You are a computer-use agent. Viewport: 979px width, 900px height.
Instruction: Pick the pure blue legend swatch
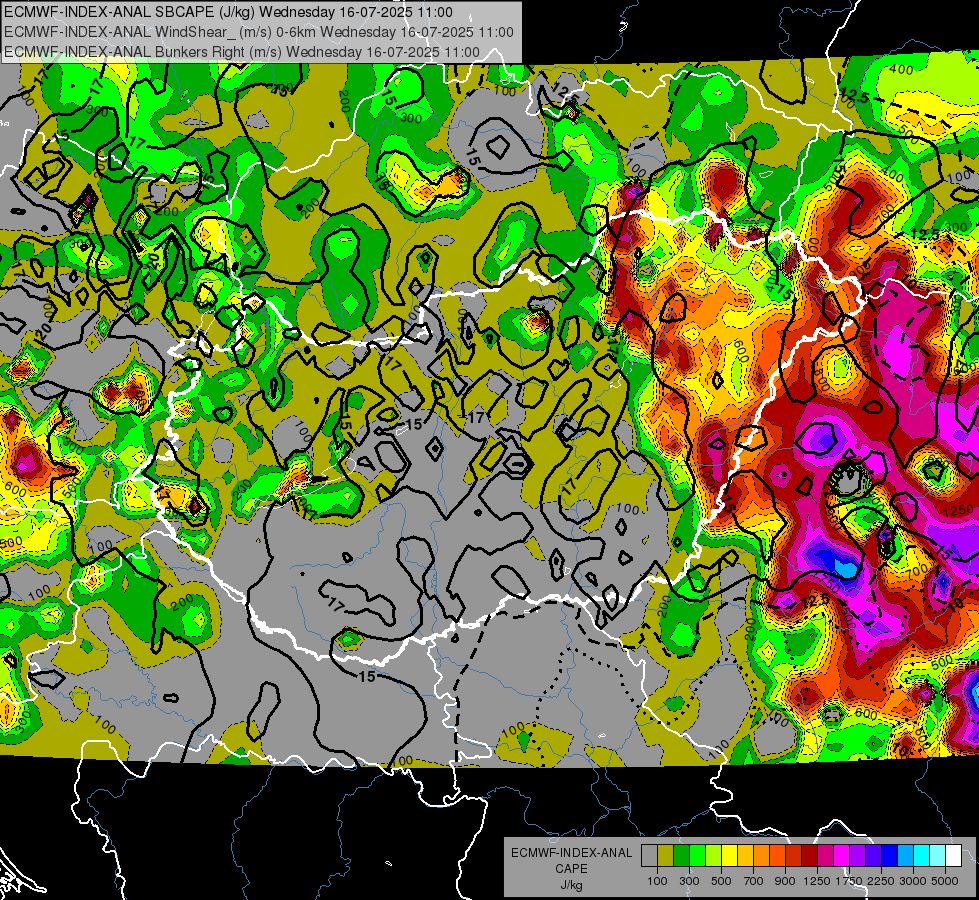coord(889,856)
